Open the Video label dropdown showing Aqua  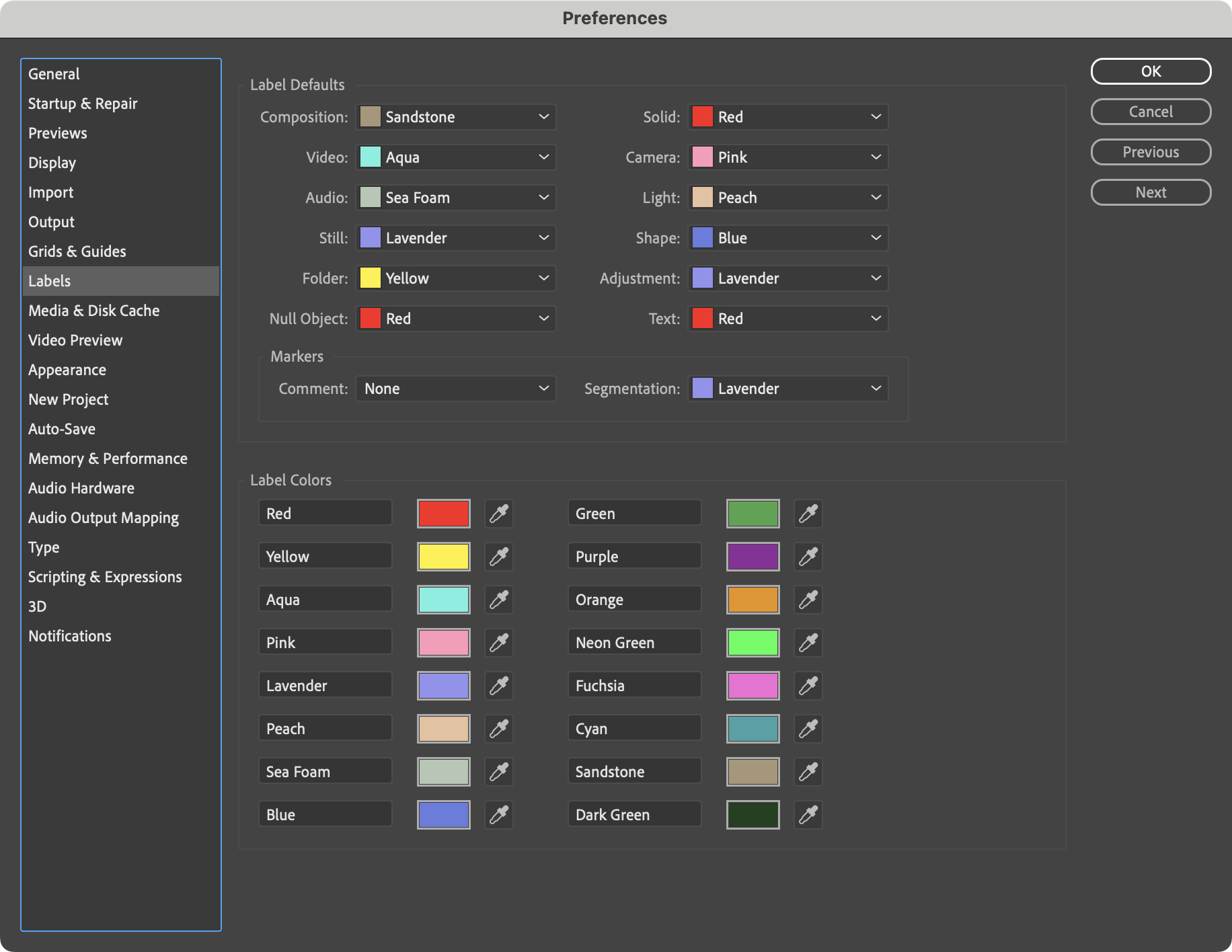coord(455,157)
